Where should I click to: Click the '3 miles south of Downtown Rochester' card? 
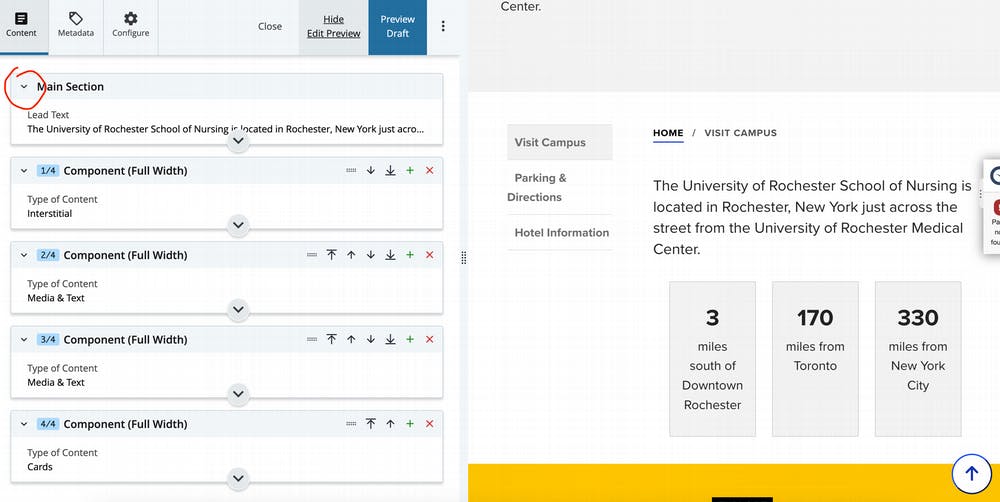tap(712, 358)
